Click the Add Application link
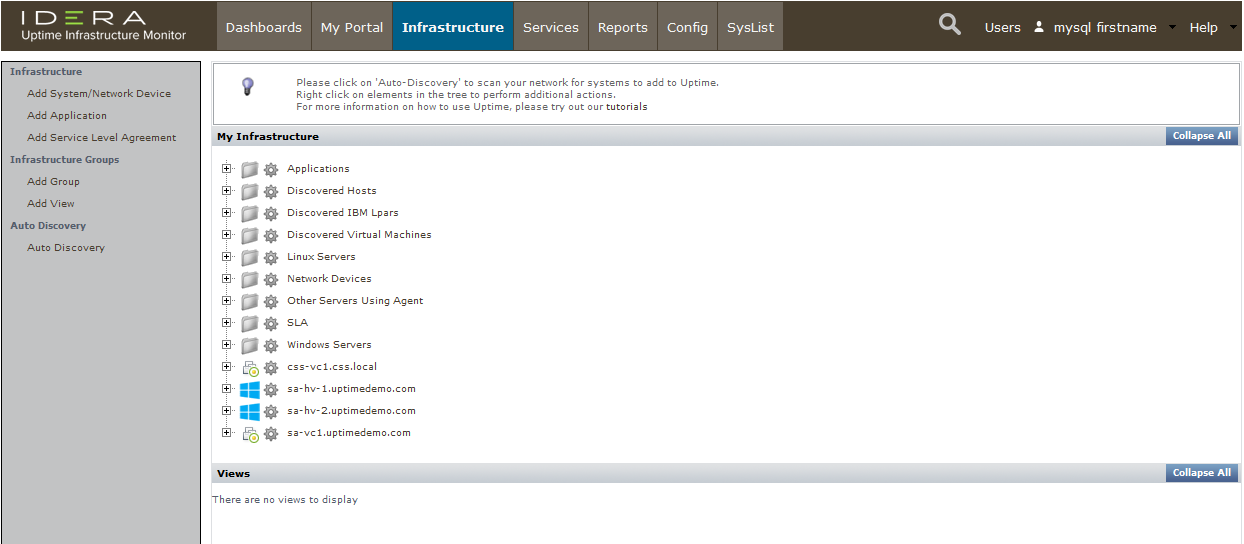 pos(67,116)
